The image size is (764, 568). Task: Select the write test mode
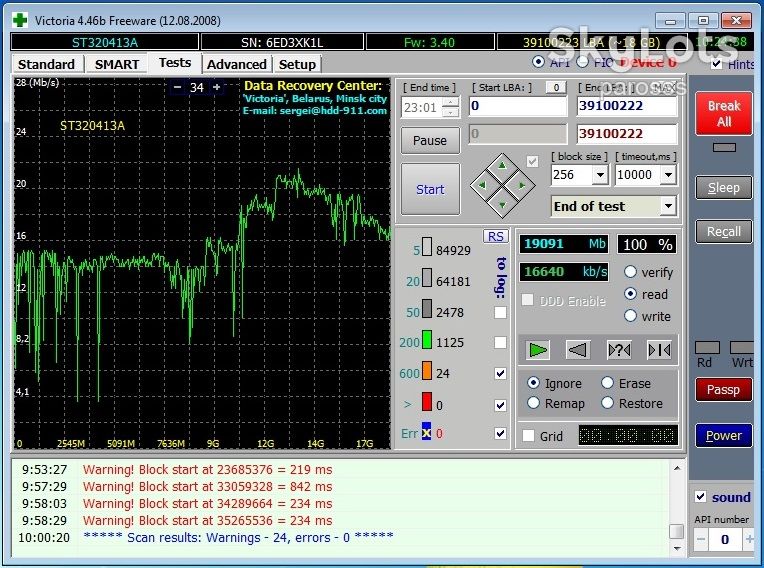pos(630,316)
